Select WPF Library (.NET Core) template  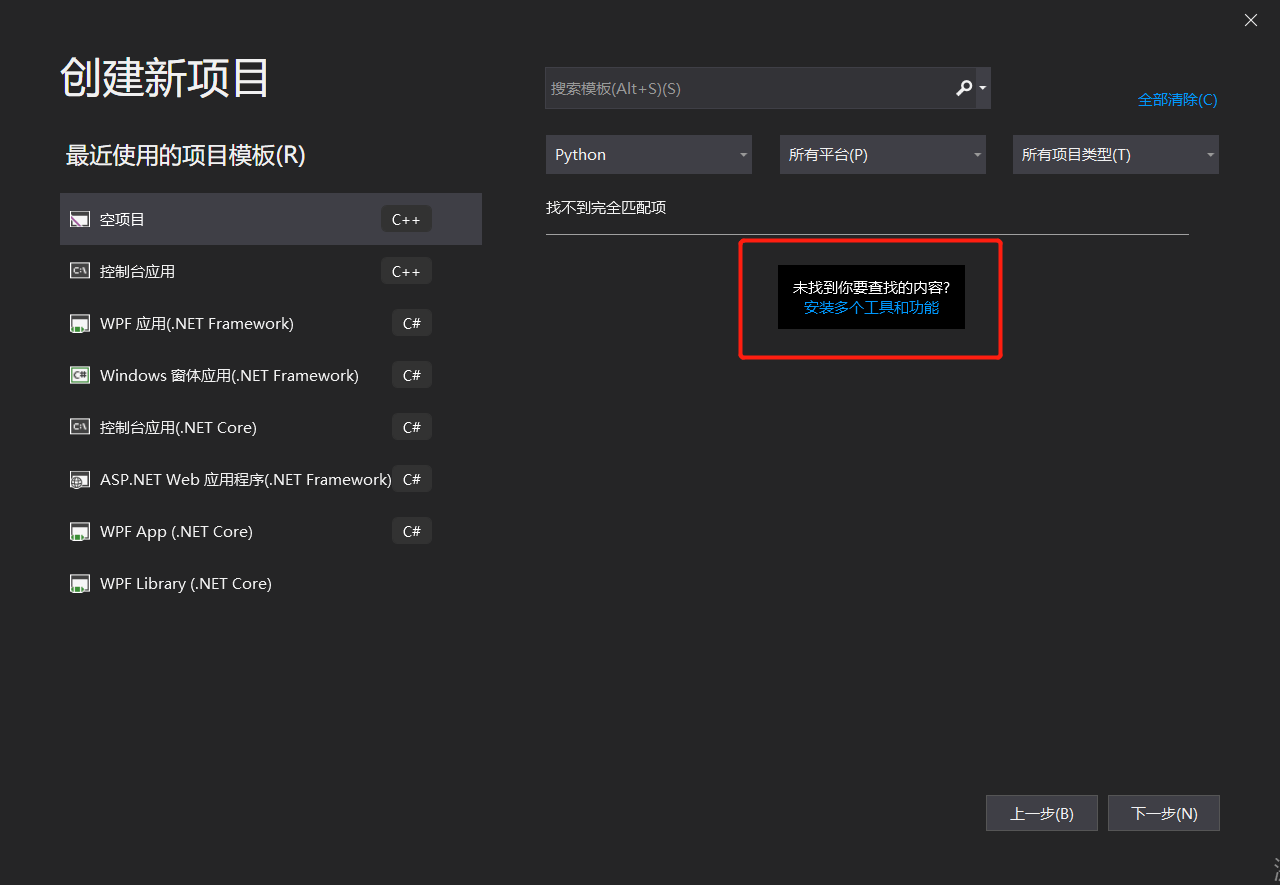[x=271, y=583]
